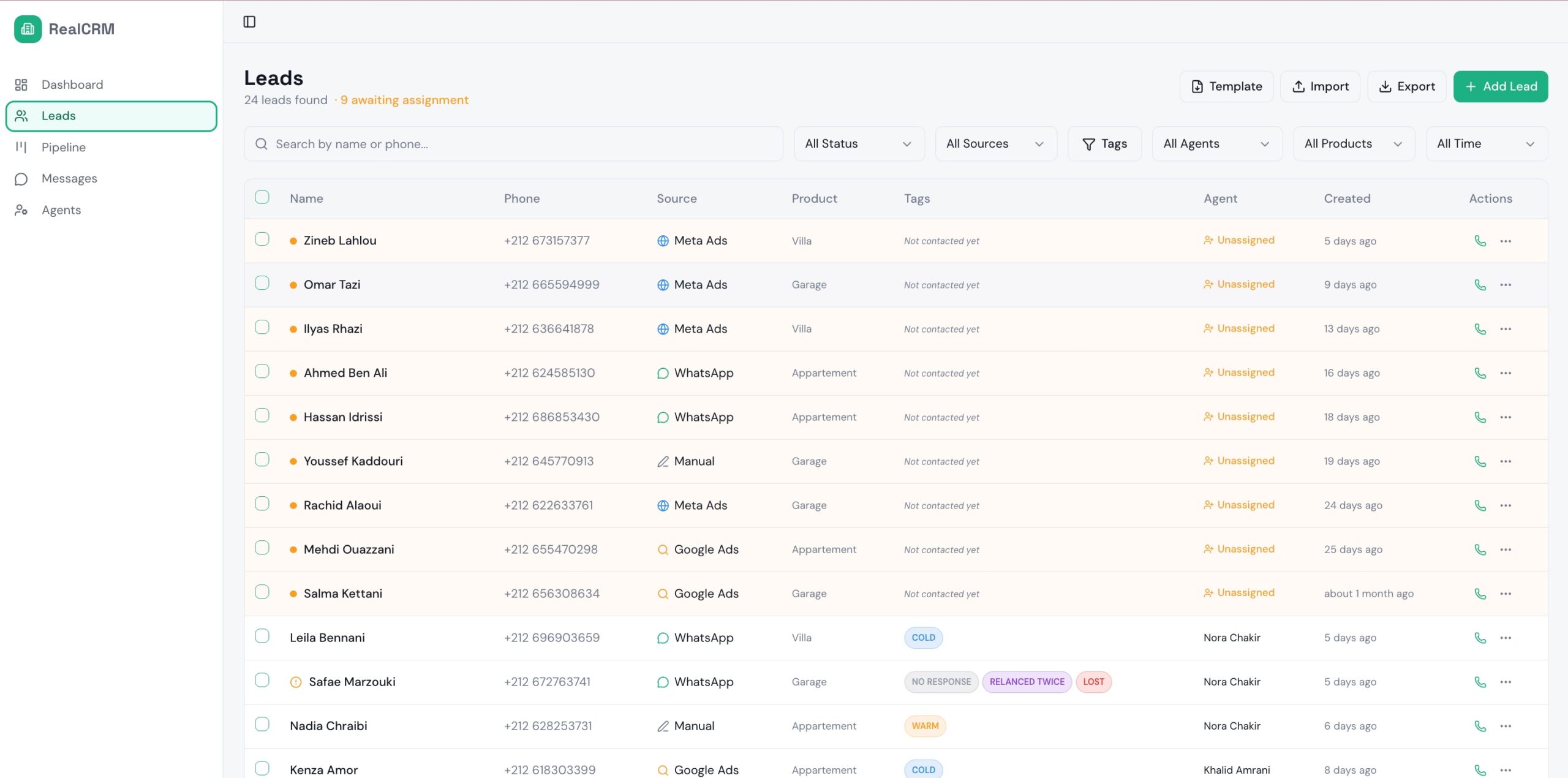Click the Export button
This screenshot has height=778, width=1568.
point(1406,86)
